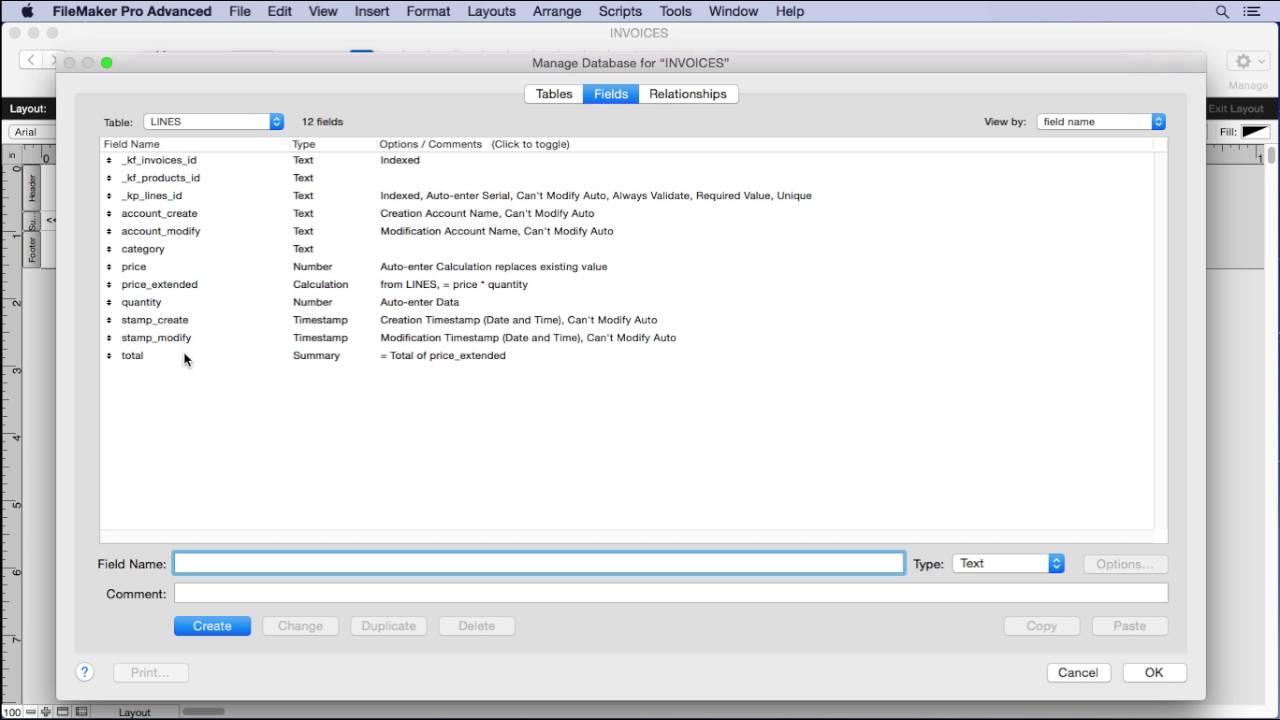Image resolution: width=1280 pixels, height=720 pixels.
Task: Select the total summary field row
Action: (626, 355)
